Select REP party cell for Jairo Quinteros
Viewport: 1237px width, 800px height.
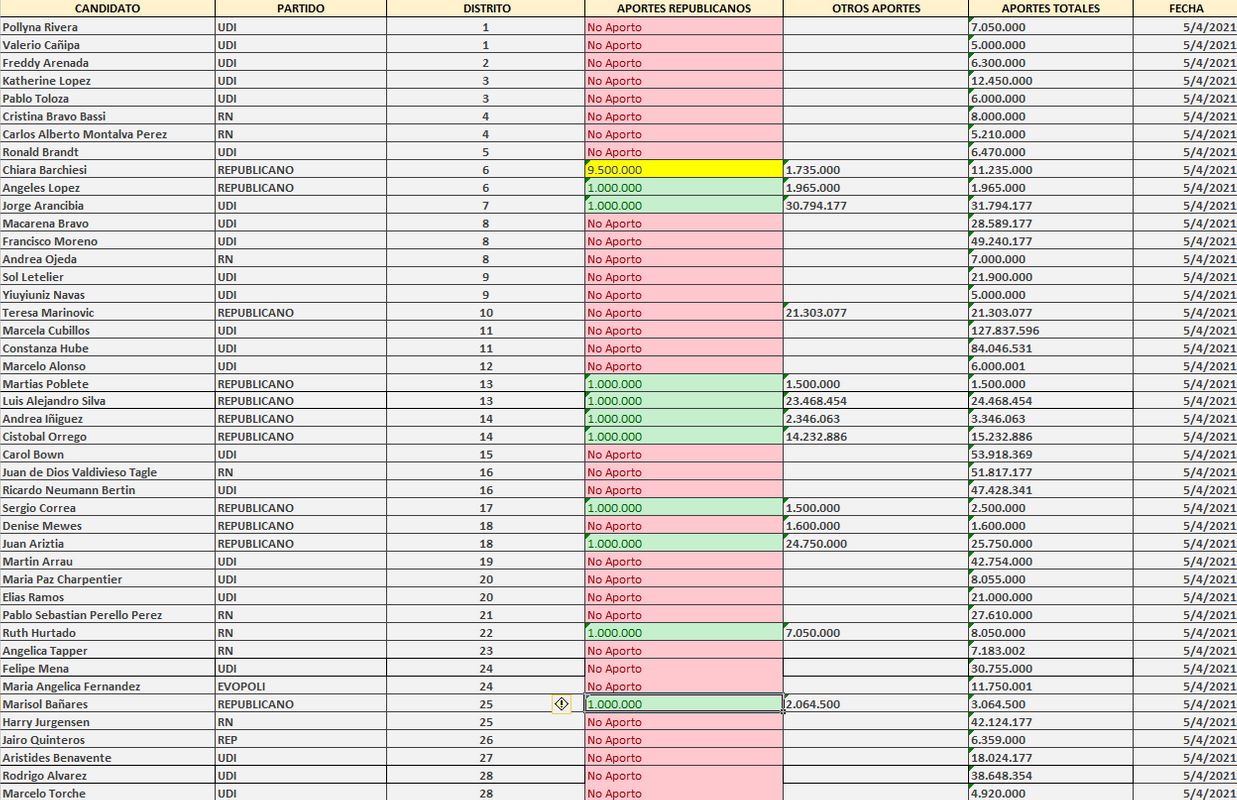[301, 740]
